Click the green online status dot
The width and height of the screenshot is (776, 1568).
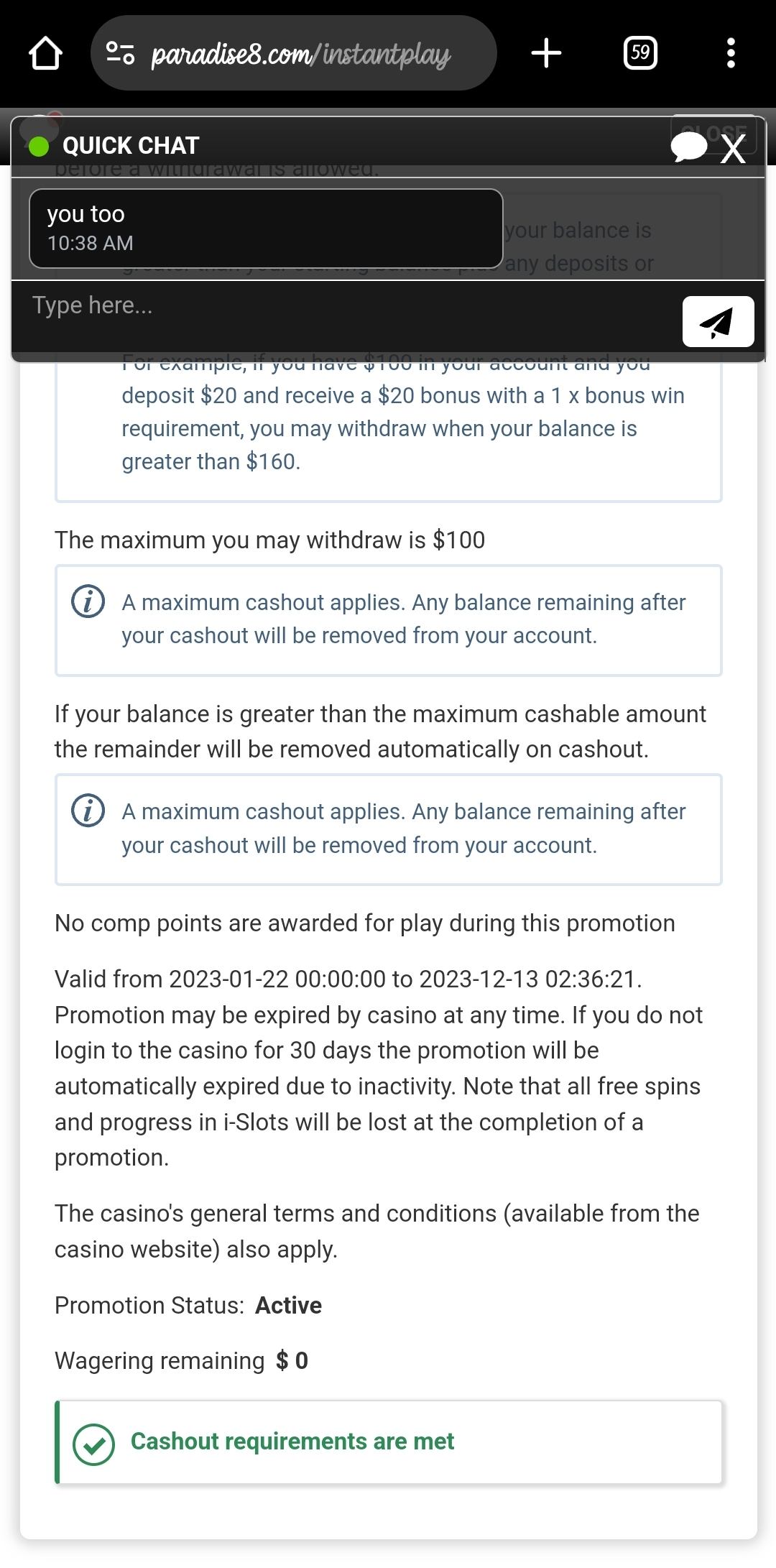(x=39, y=147)
